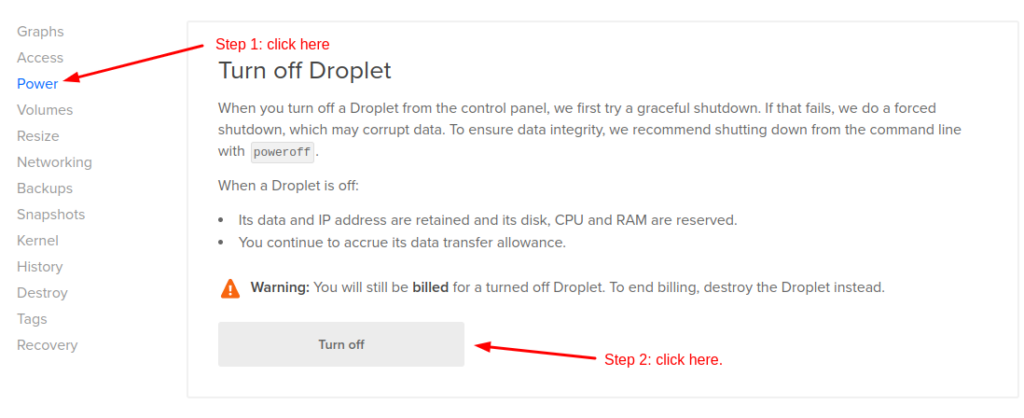Click the bold Warning label
The image size is (1024, 418).
(x=280, y=287)
